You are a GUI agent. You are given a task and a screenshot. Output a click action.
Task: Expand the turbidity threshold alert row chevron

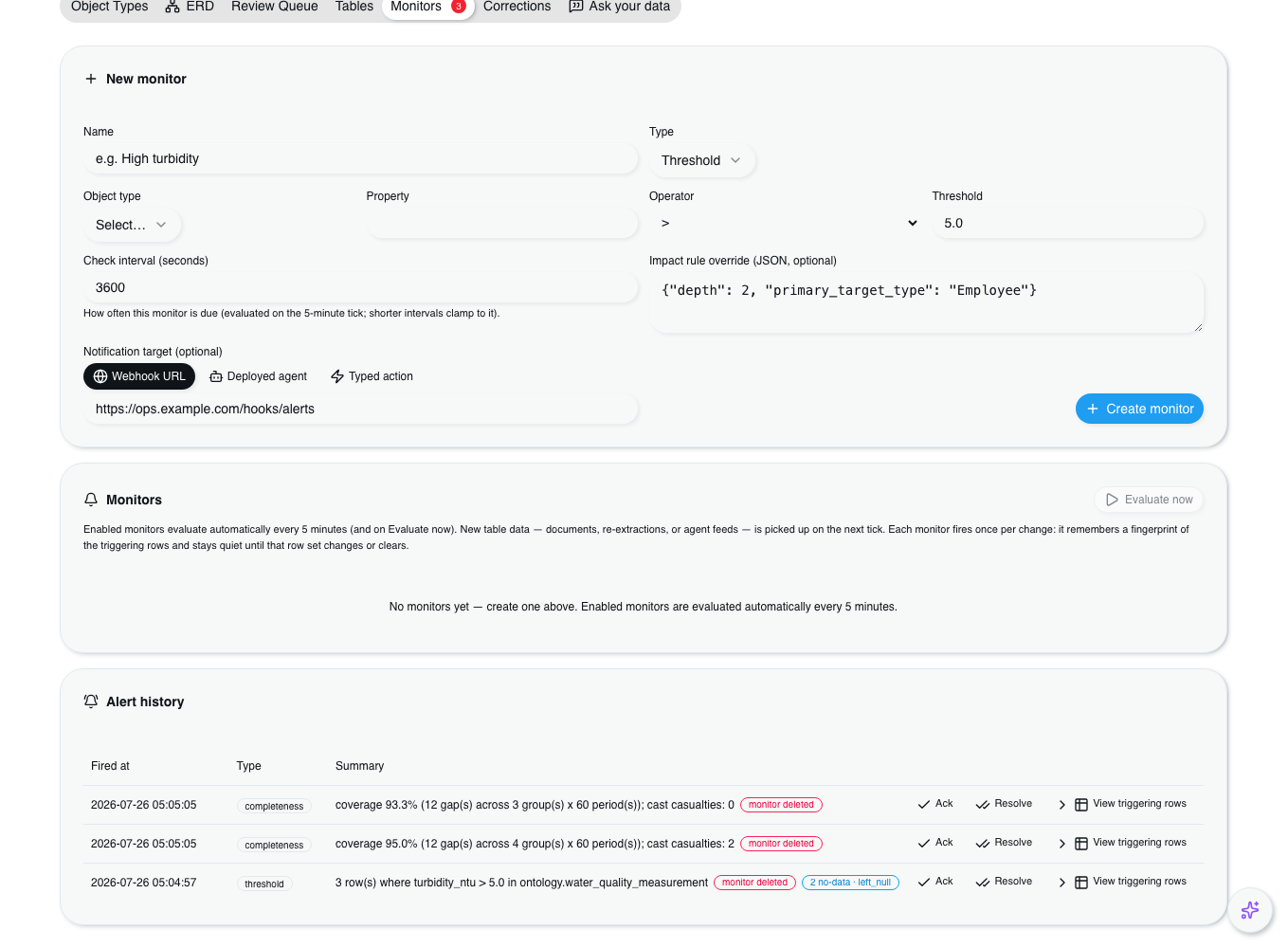(x=1061, y=883)
